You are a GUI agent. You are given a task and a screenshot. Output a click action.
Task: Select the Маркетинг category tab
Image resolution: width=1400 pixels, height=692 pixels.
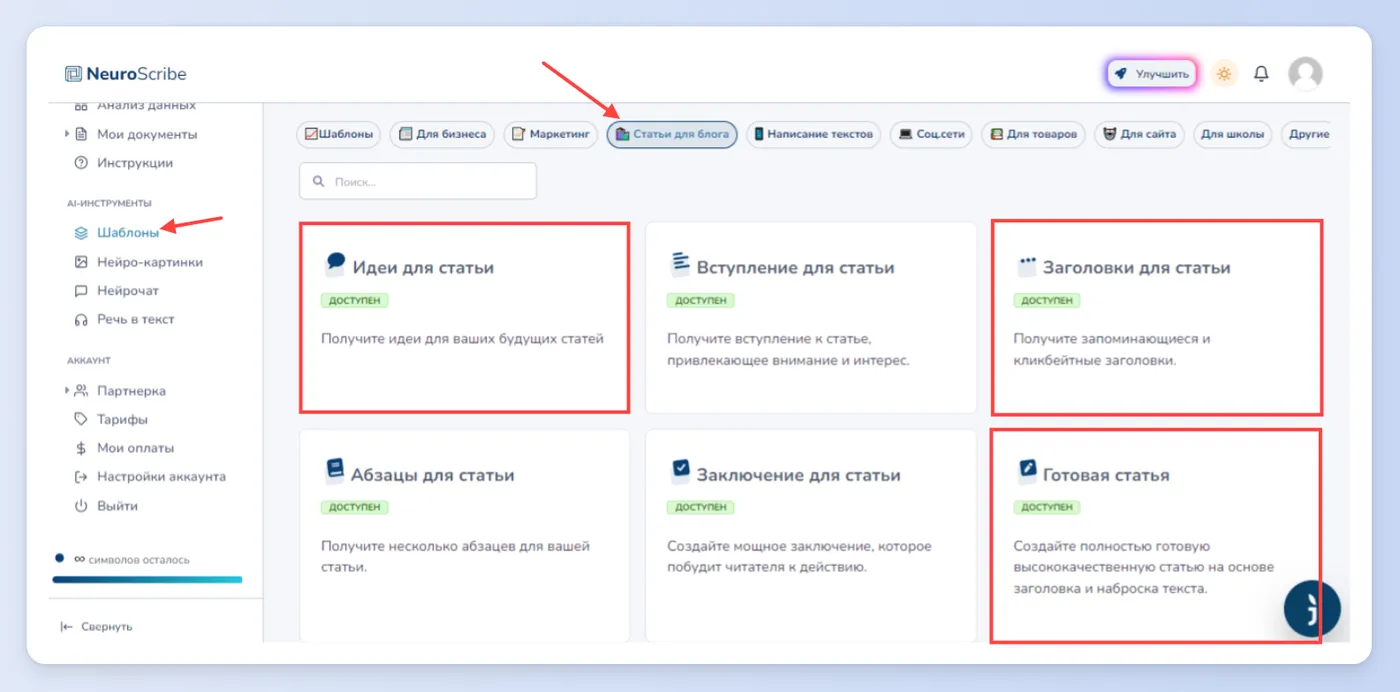click(550, 134)
